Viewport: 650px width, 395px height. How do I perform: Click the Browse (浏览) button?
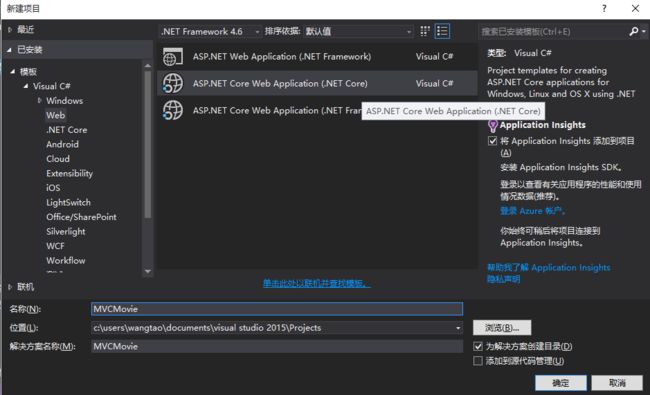(502, 328)
